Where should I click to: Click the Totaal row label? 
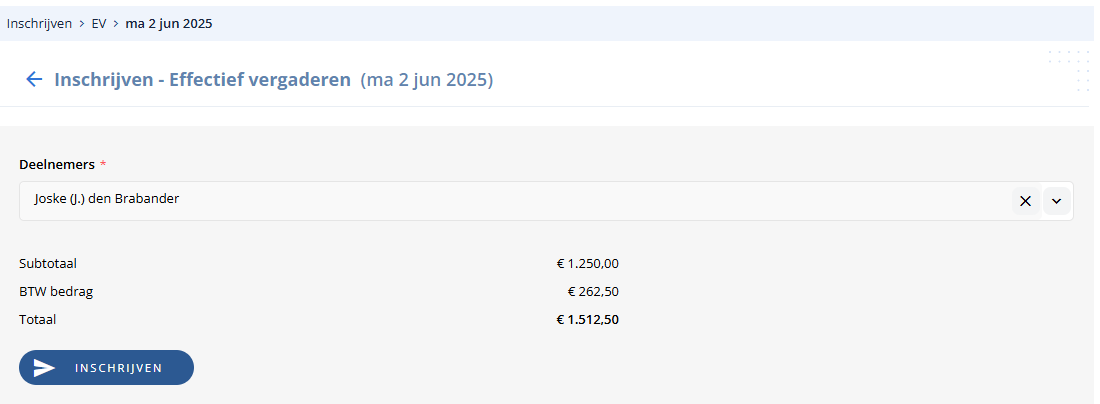(38, 320)
